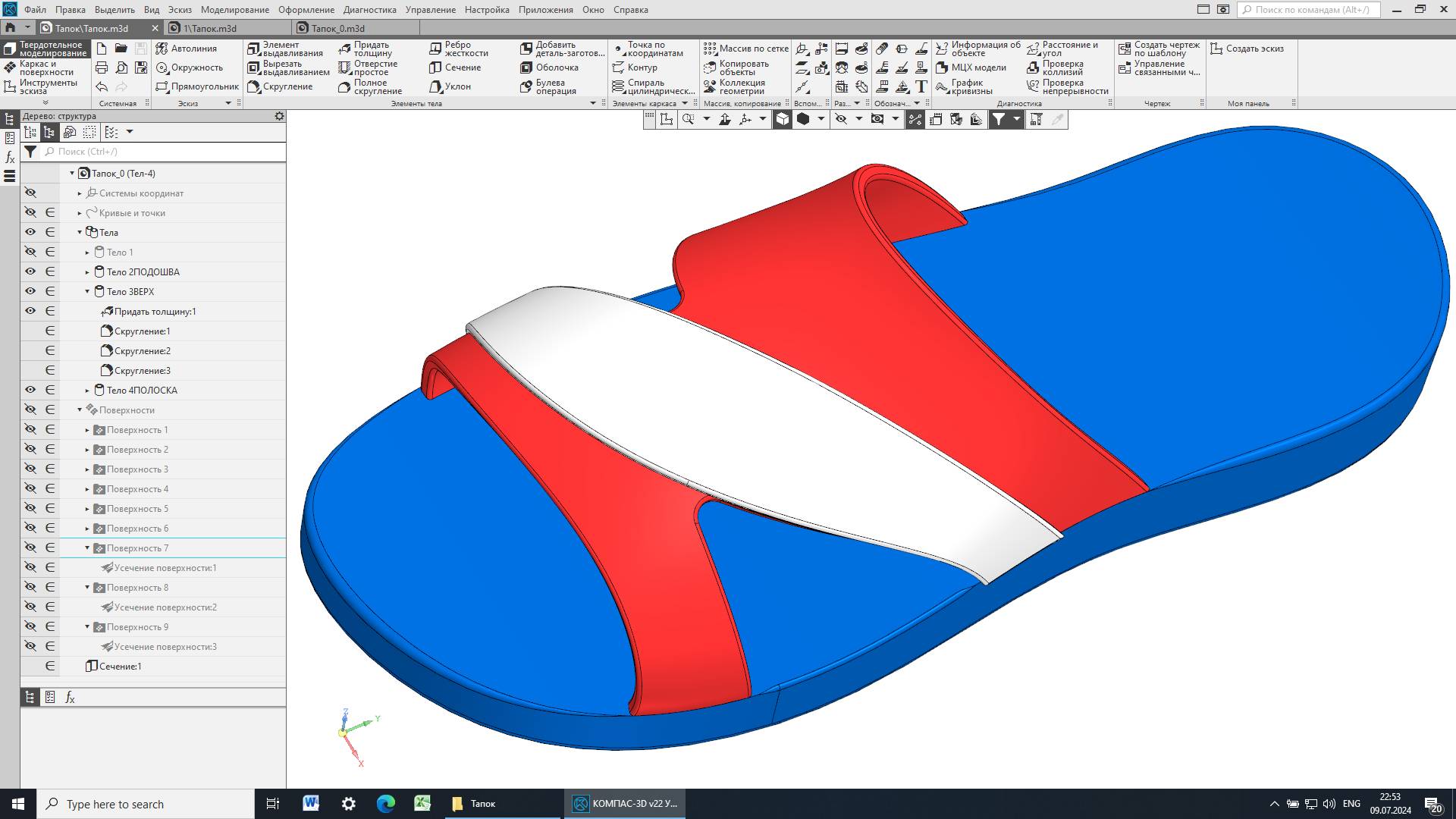
Task: Show the hidden Поверхность 3
Action: 30,469
